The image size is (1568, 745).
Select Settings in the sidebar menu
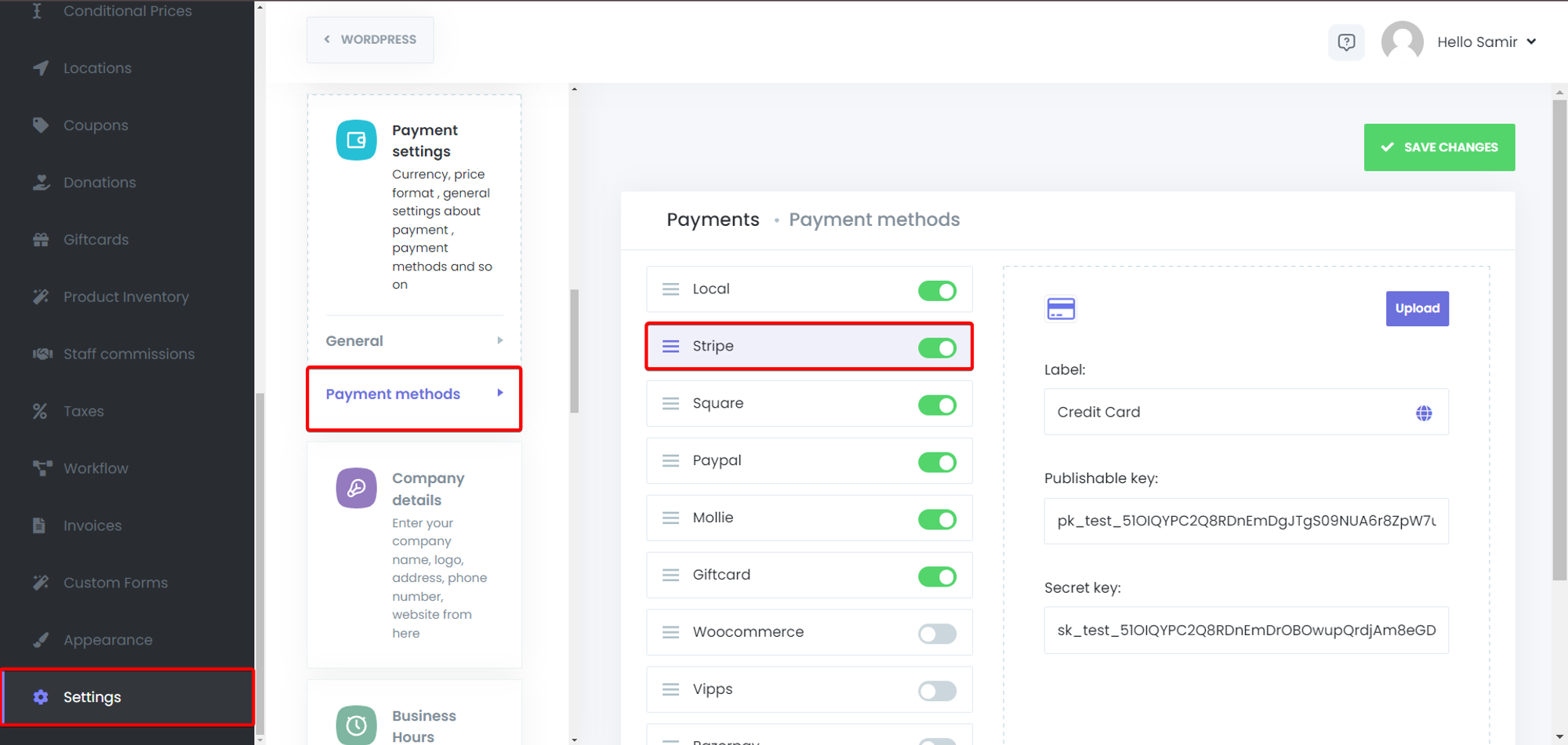click(92, 696)
